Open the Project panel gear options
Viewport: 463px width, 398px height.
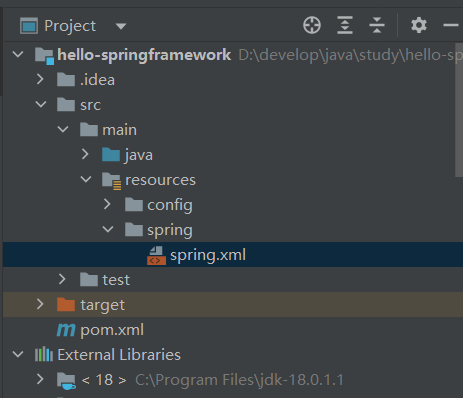click(419, 25)
